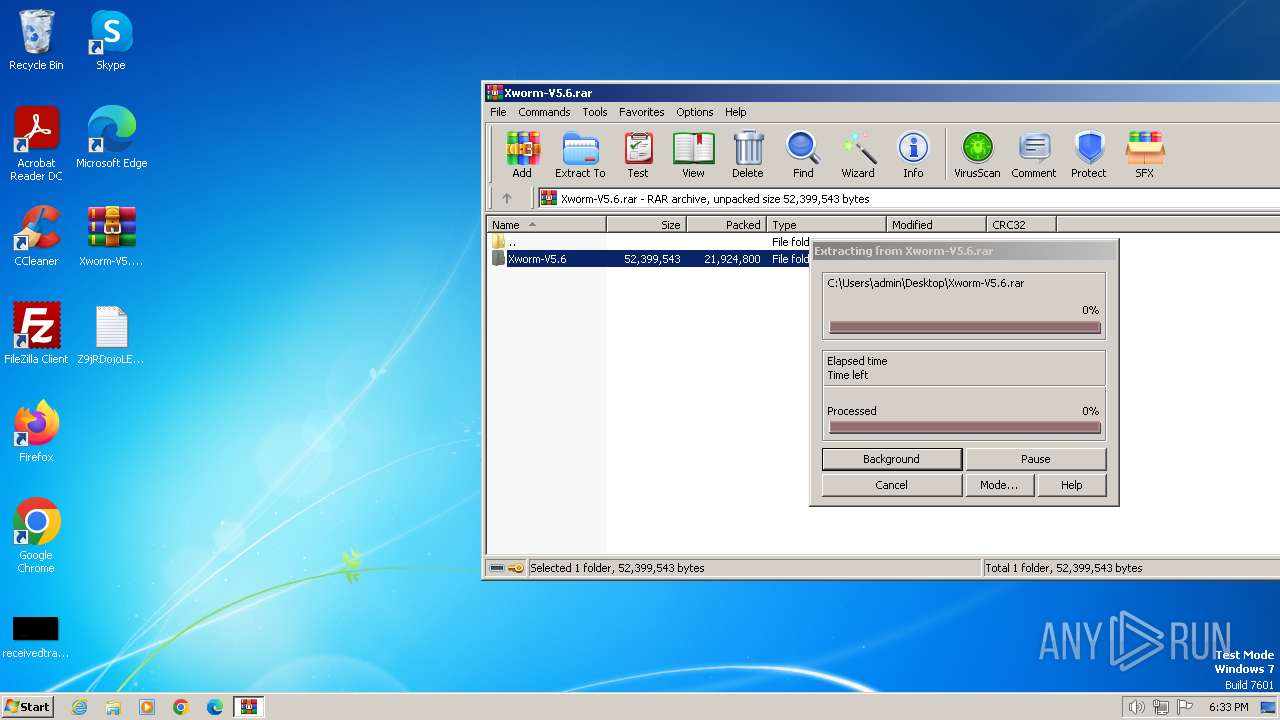Click the Mode... button
The width and height of the screenshot is (1280, 720).
coord(999,485)
